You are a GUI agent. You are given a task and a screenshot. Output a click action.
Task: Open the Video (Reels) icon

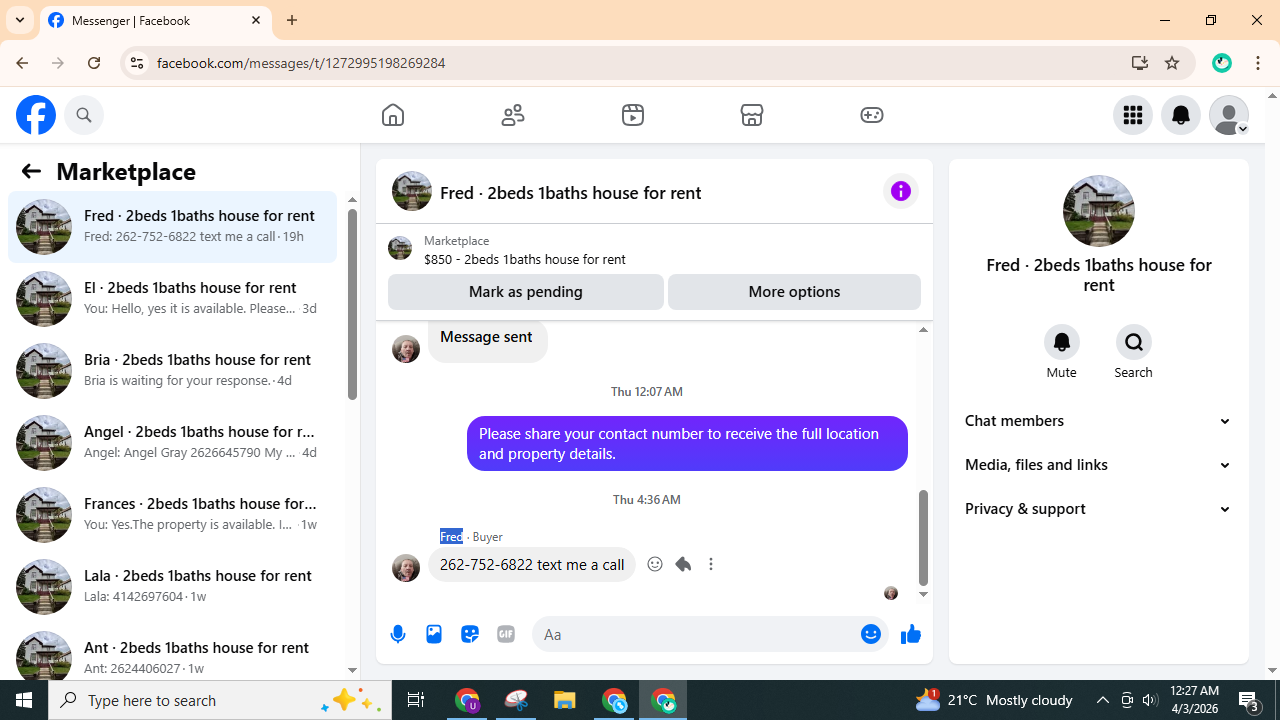point(633,115)
